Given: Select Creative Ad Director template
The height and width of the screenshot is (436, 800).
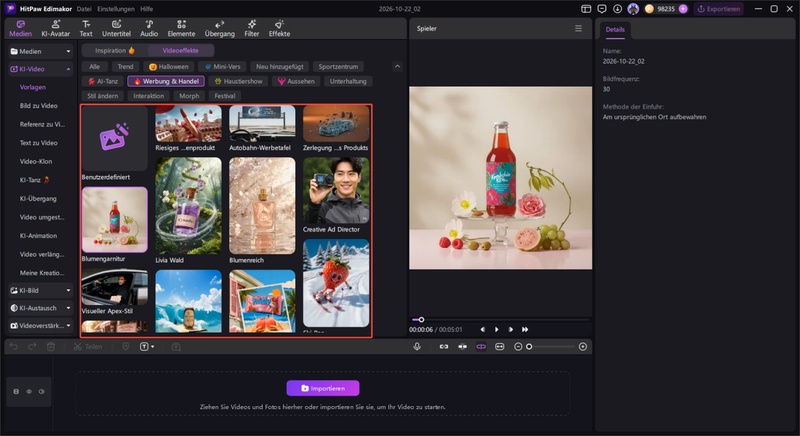Looking at the screenshot, I should pos(336,190).
